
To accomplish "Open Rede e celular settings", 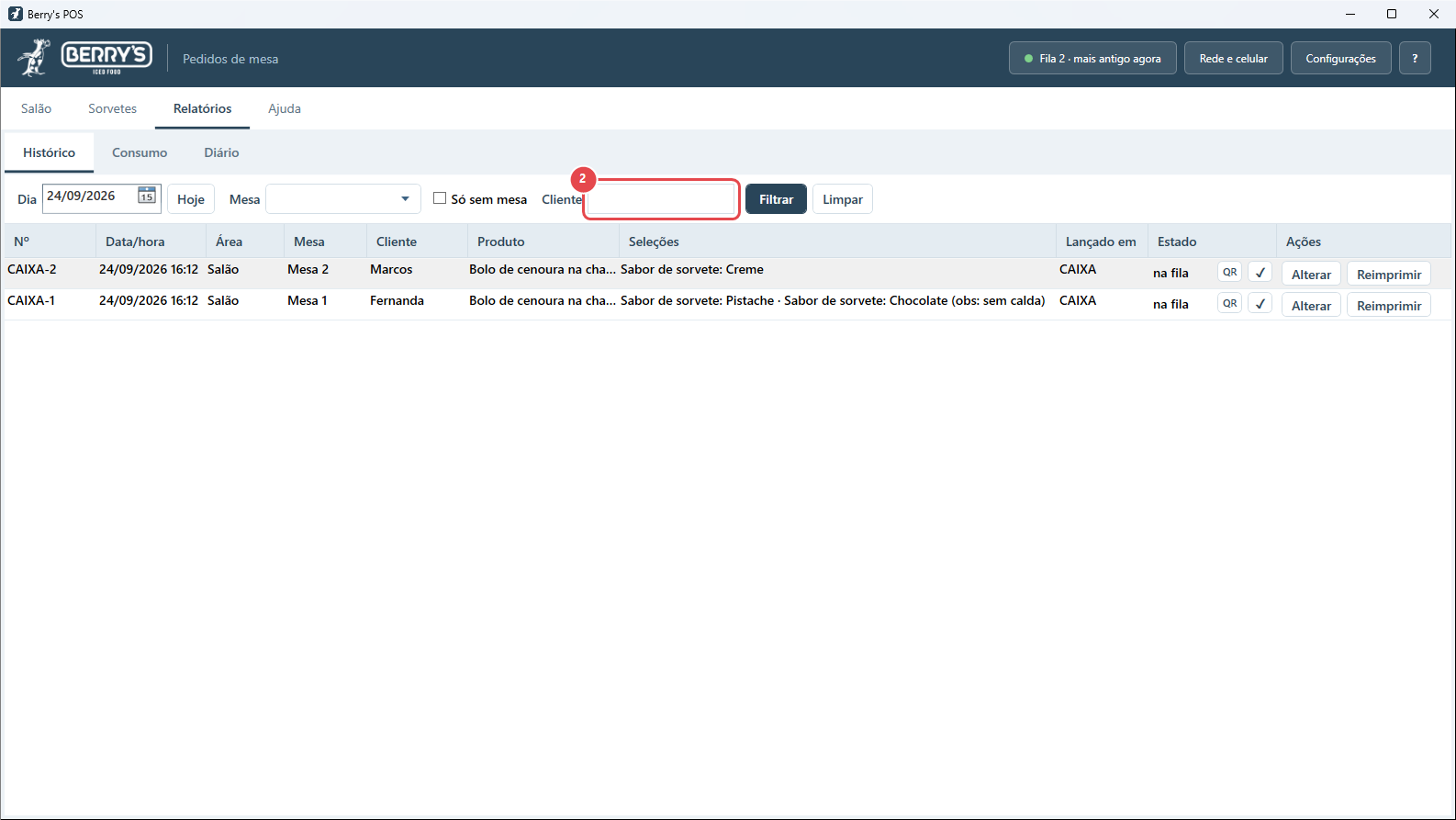I will point(1233,58).
